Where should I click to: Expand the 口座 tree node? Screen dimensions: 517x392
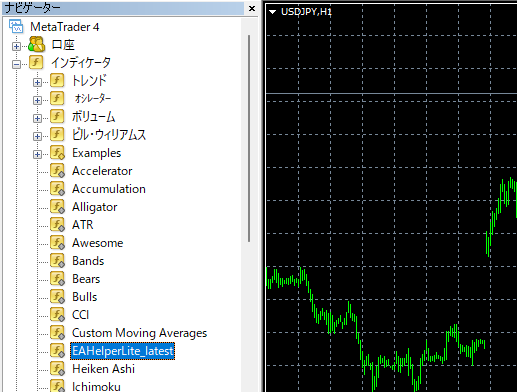pos(16,46)
